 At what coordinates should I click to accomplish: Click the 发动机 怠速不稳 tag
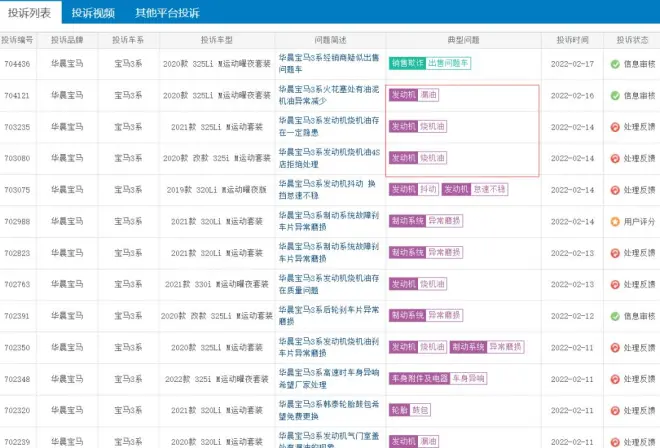[x=475, y=189]
